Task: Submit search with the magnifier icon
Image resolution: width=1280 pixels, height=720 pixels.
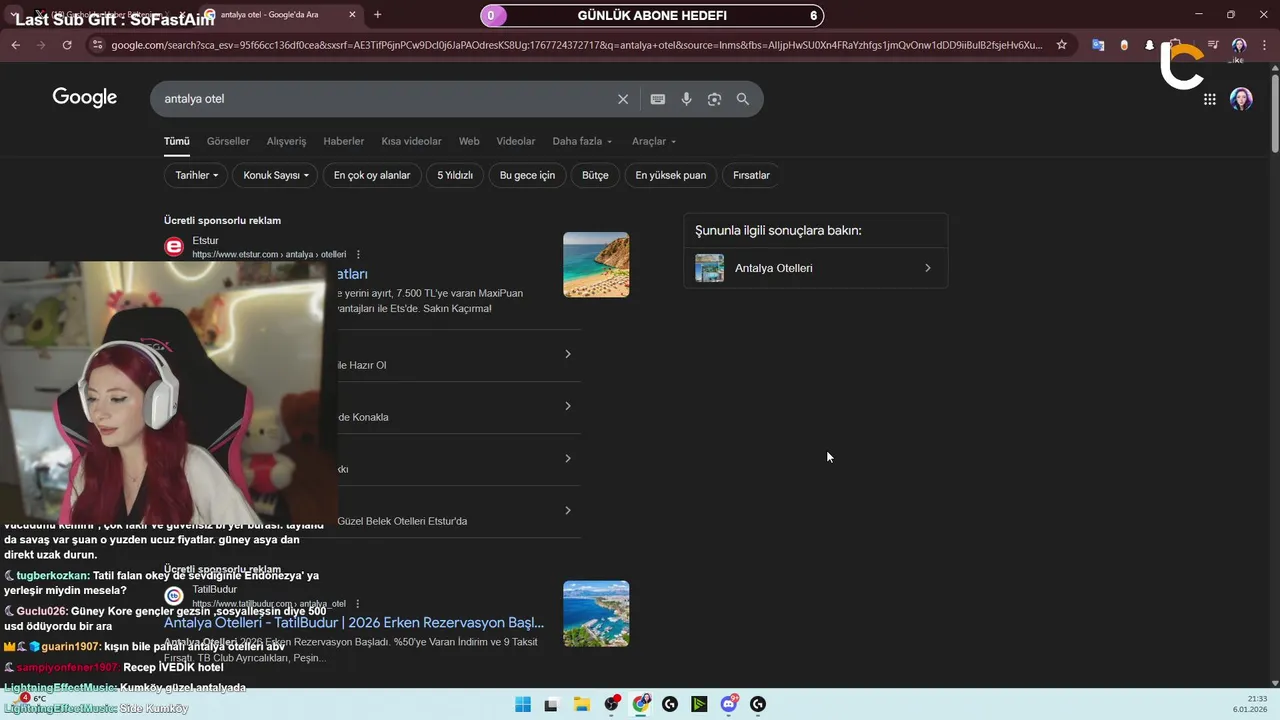Action: click(743, 99)
